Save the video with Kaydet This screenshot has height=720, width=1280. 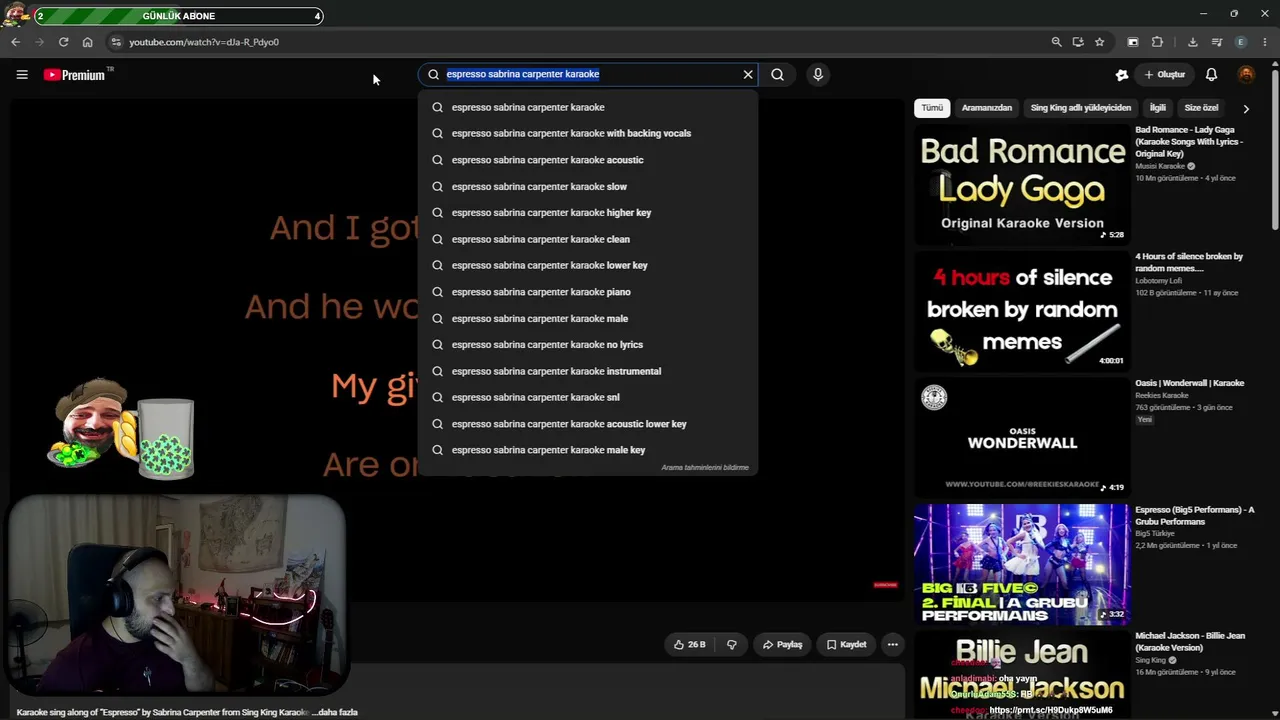point(846,645)
